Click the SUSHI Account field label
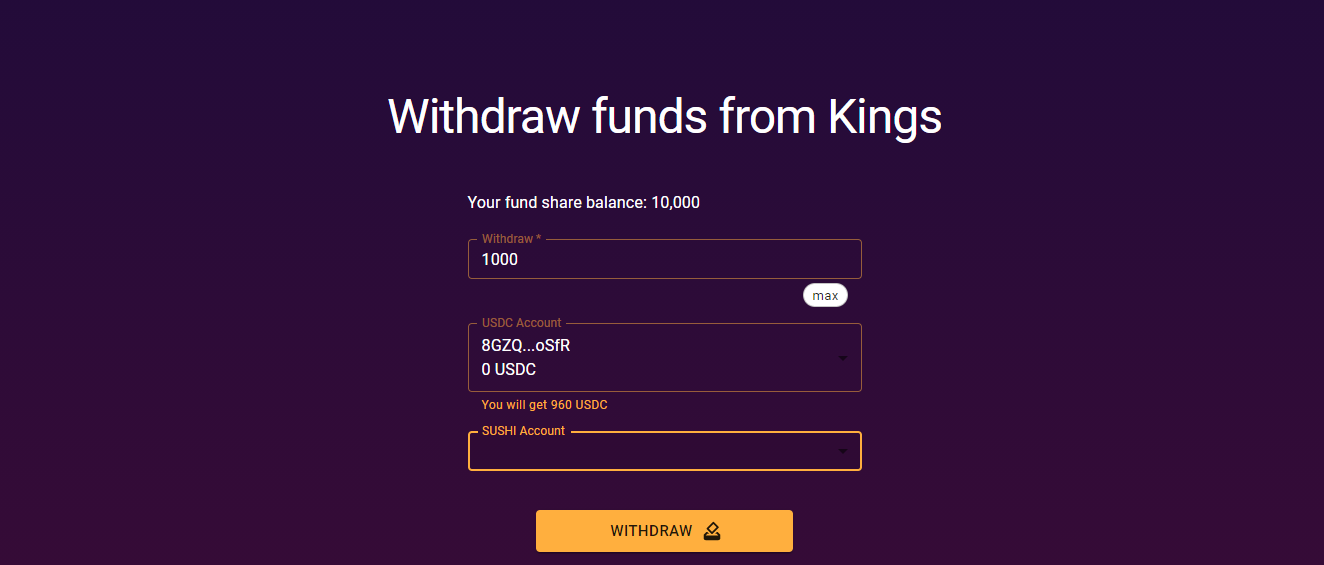The width and height of the screenshot is (1324, 565). (523, 431)
